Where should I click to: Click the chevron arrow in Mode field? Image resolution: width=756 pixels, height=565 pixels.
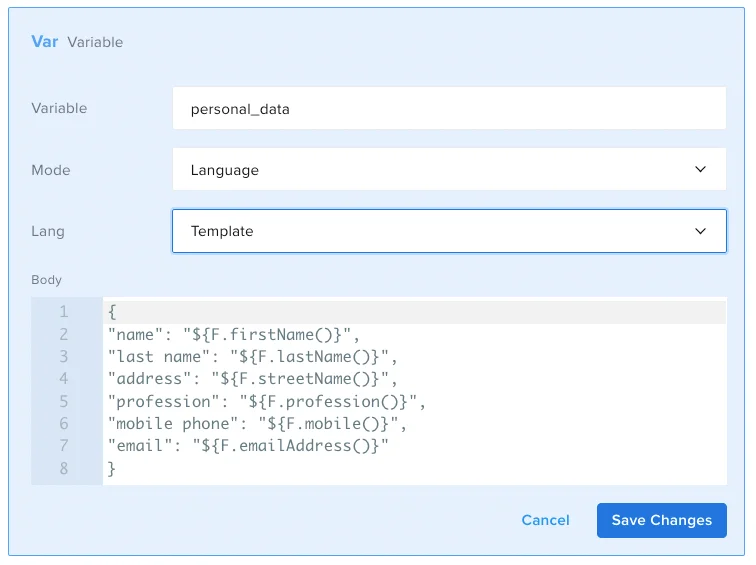click(x=700, y=170)
